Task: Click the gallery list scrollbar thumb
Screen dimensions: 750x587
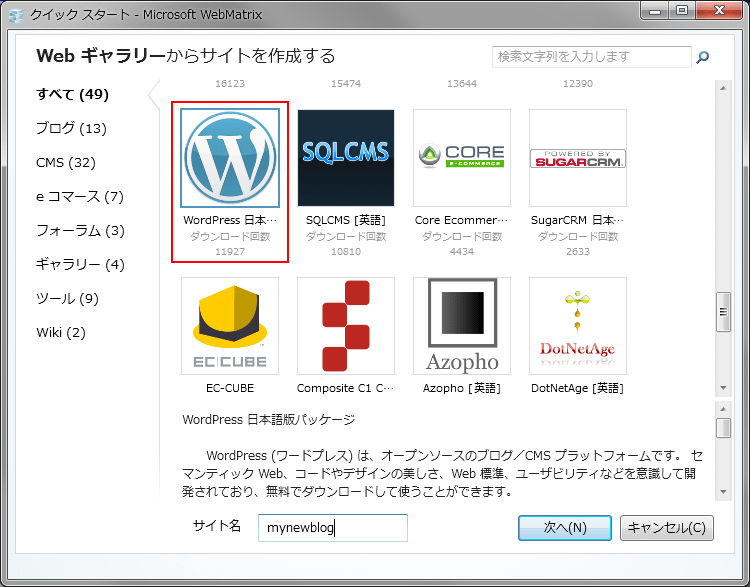Action: 723,312
